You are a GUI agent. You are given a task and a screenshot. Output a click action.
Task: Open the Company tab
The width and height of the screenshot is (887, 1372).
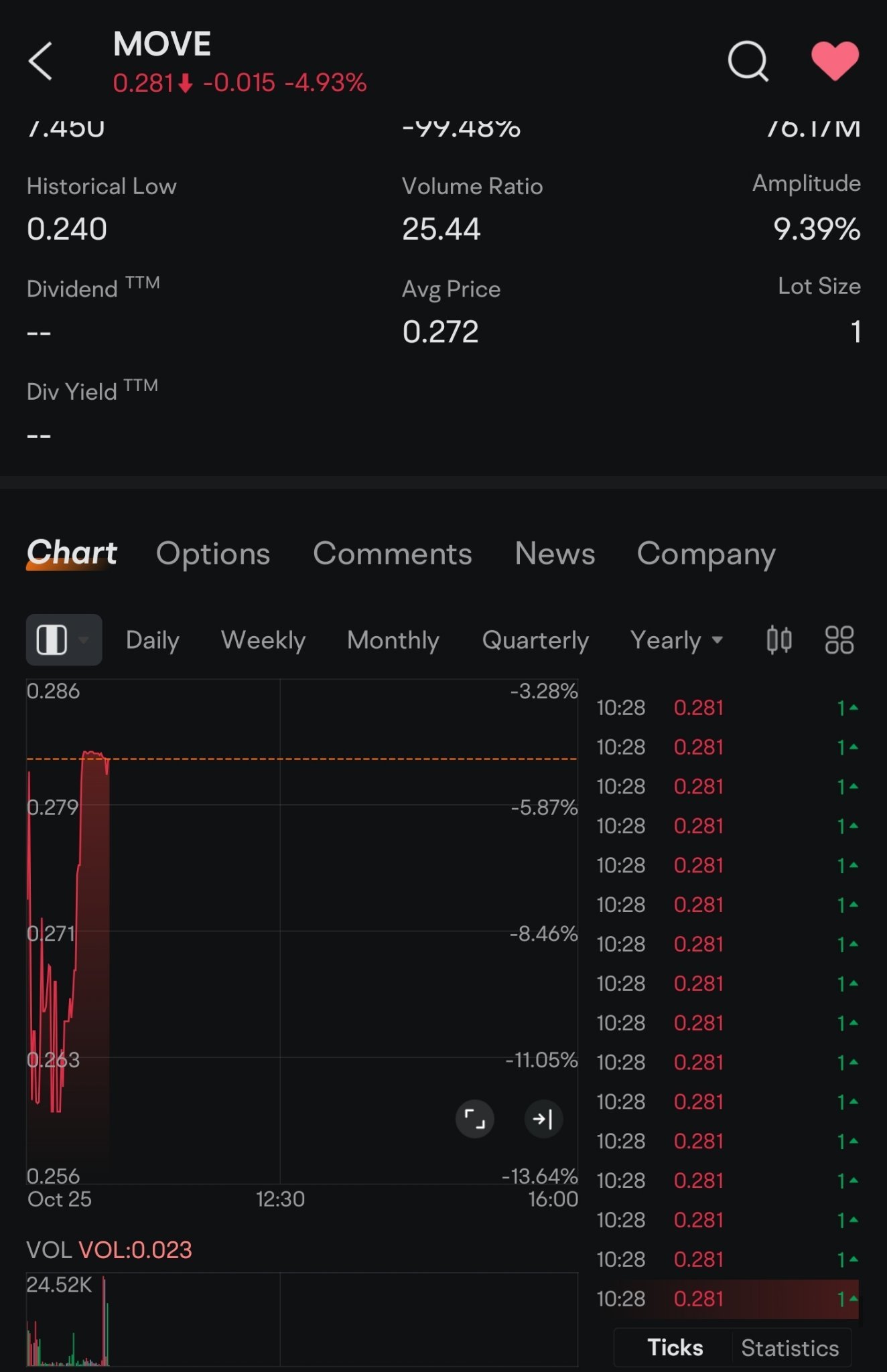click(x=706, y=554)
